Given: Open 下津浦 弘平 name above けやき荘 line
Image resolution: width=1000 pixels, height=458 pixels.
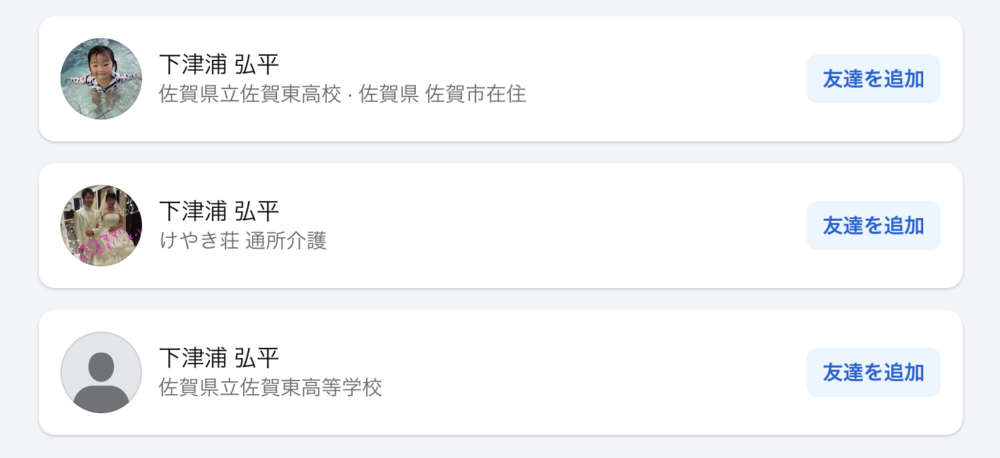Looking at the screenshot, I should coord(219,211).
